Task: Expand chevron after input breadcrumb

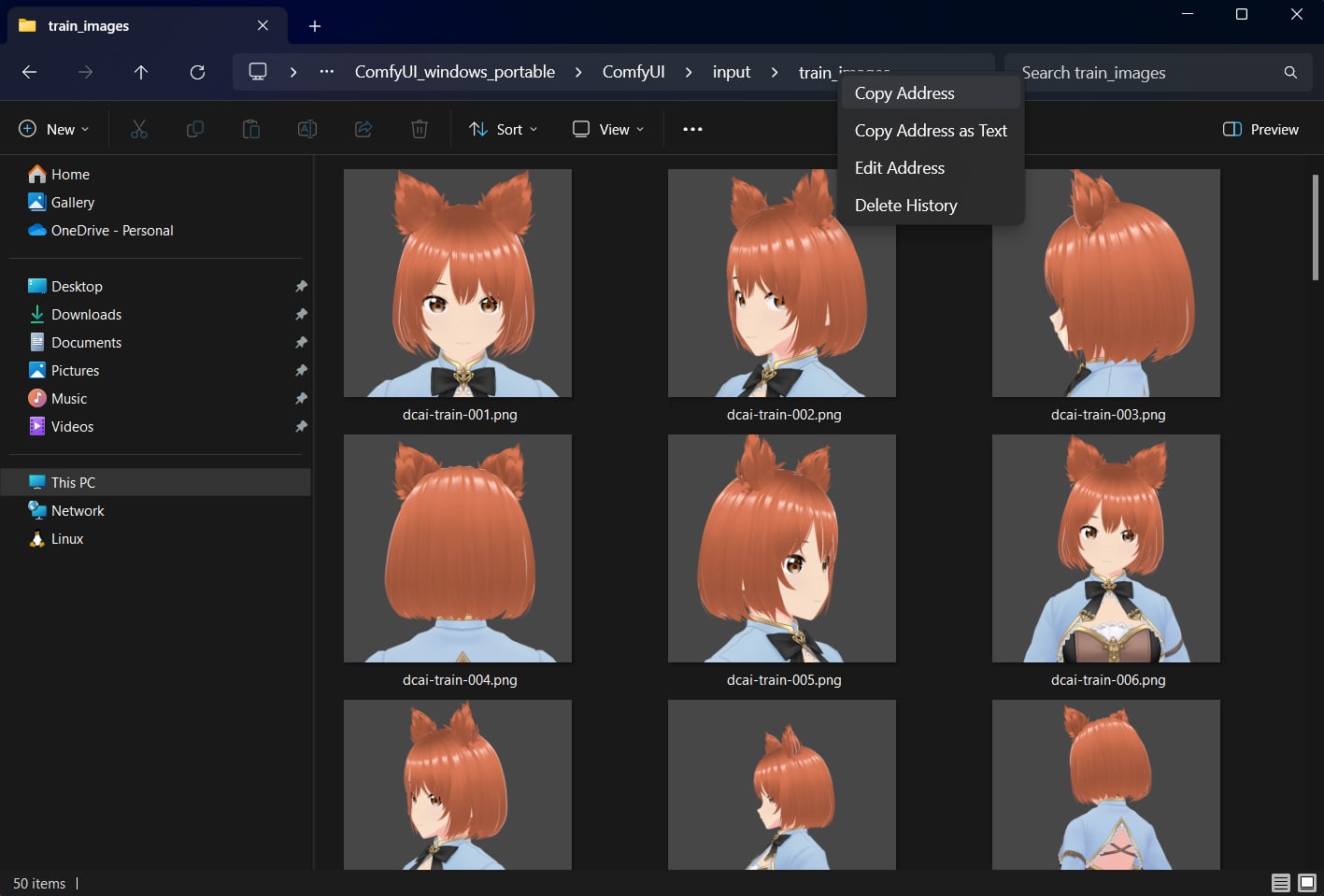Action: 775,72
